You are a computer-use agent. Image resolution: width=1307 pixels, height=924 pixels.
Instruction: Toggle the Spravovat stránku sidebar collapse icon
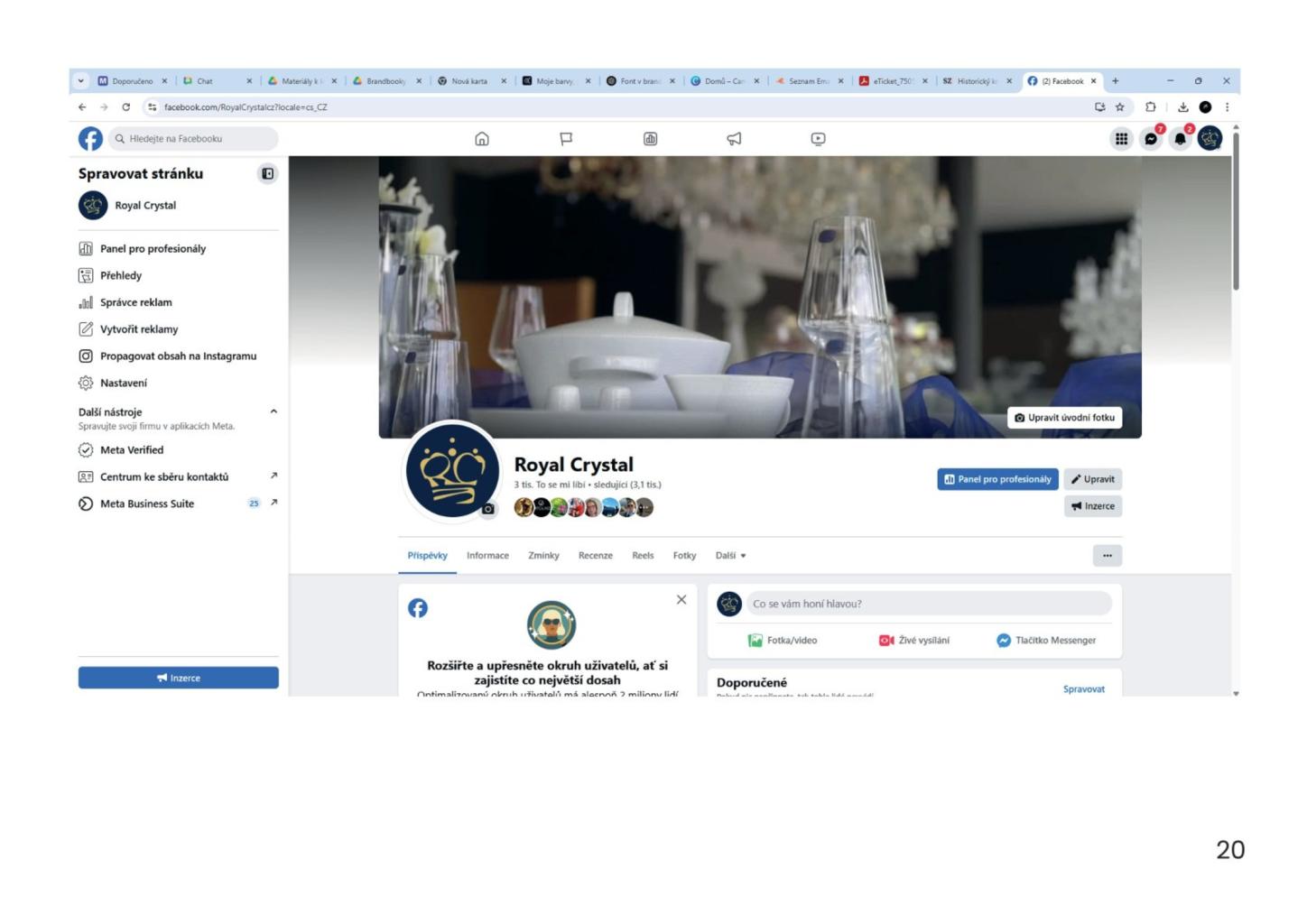pos(268,174)
